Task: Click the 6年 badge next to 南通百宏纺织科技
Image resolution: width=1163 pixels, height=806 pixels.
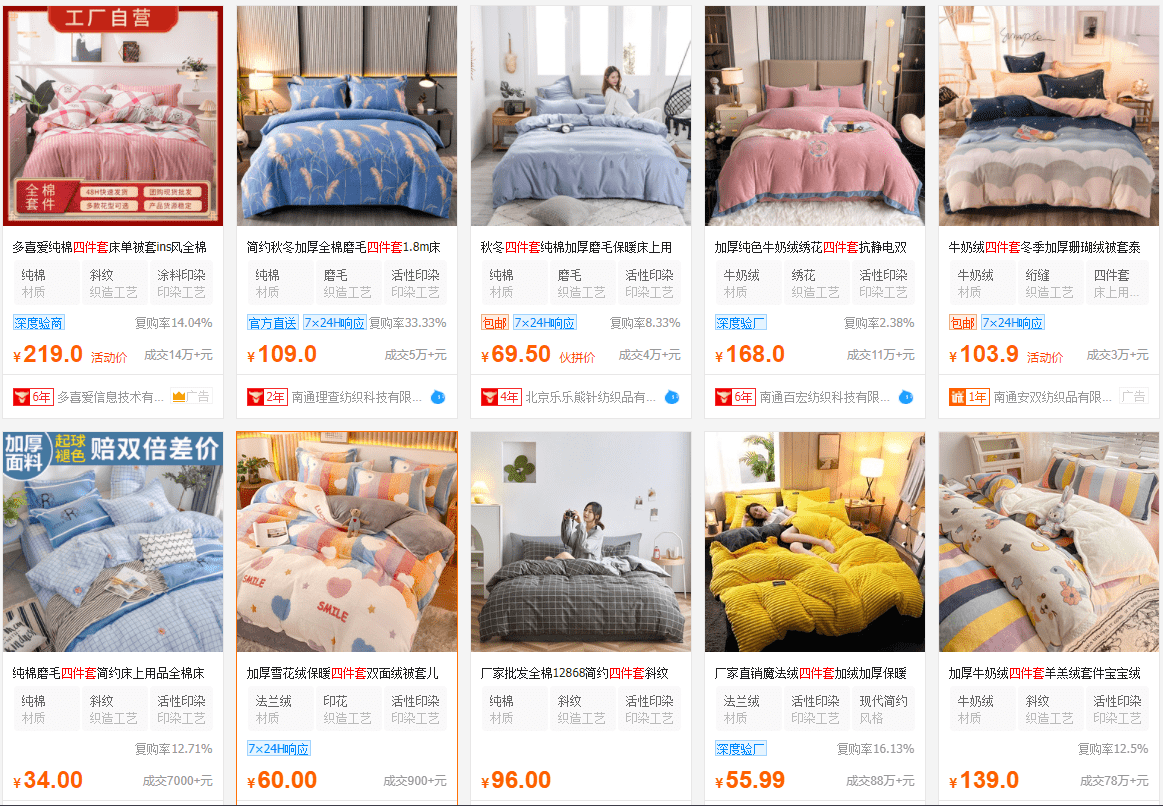Action: tap(735, 397)
